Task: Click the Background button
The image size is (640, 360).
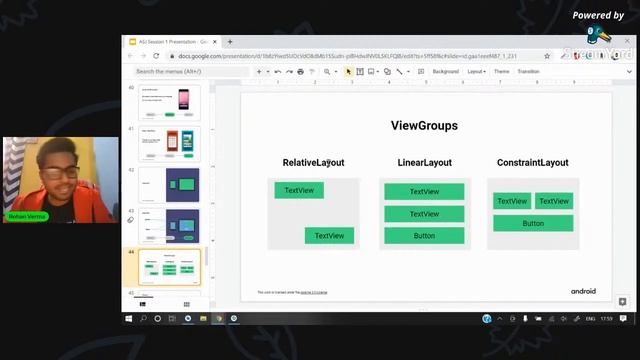Action: (x=446, y=71)
